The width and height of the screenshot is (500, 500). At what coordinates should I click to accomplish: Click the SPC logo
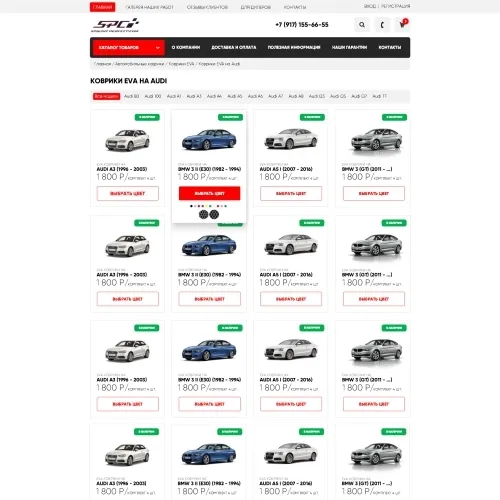pyautogui.click(x=115, y=25)
